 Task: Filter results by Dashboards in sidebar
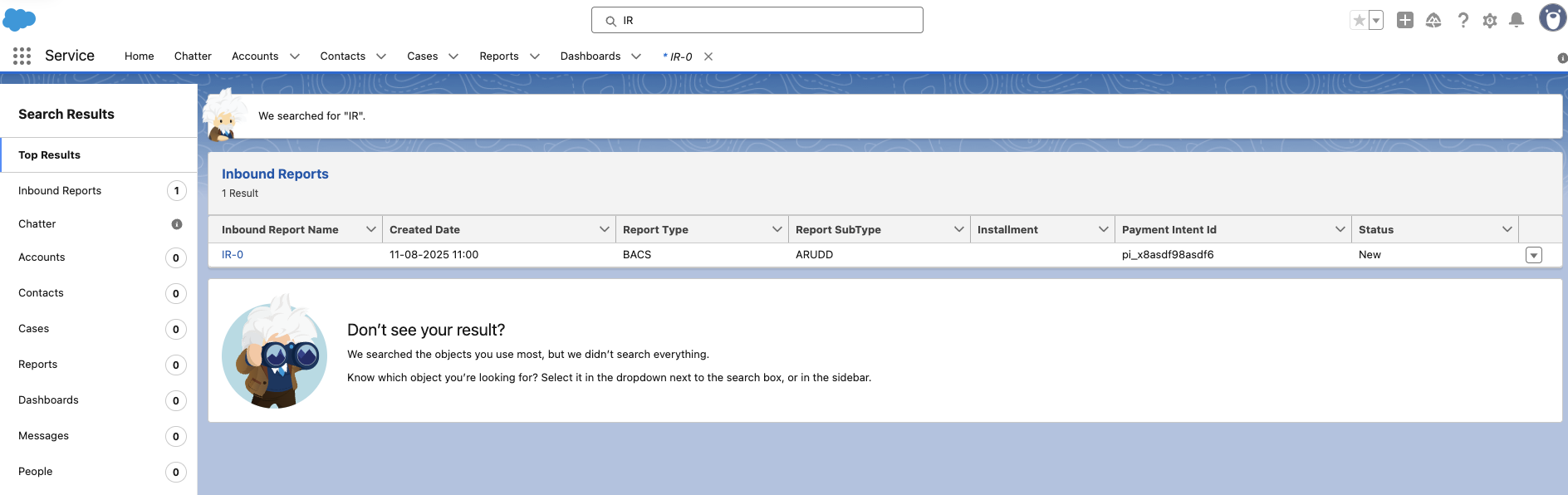[99, 400]
